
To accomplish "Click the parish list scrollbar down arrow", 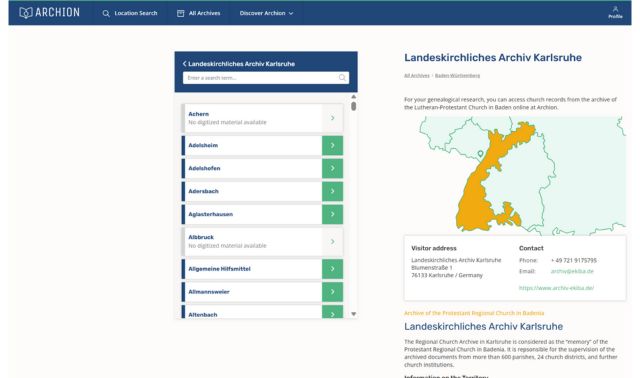I will click(x=353, y=314).
